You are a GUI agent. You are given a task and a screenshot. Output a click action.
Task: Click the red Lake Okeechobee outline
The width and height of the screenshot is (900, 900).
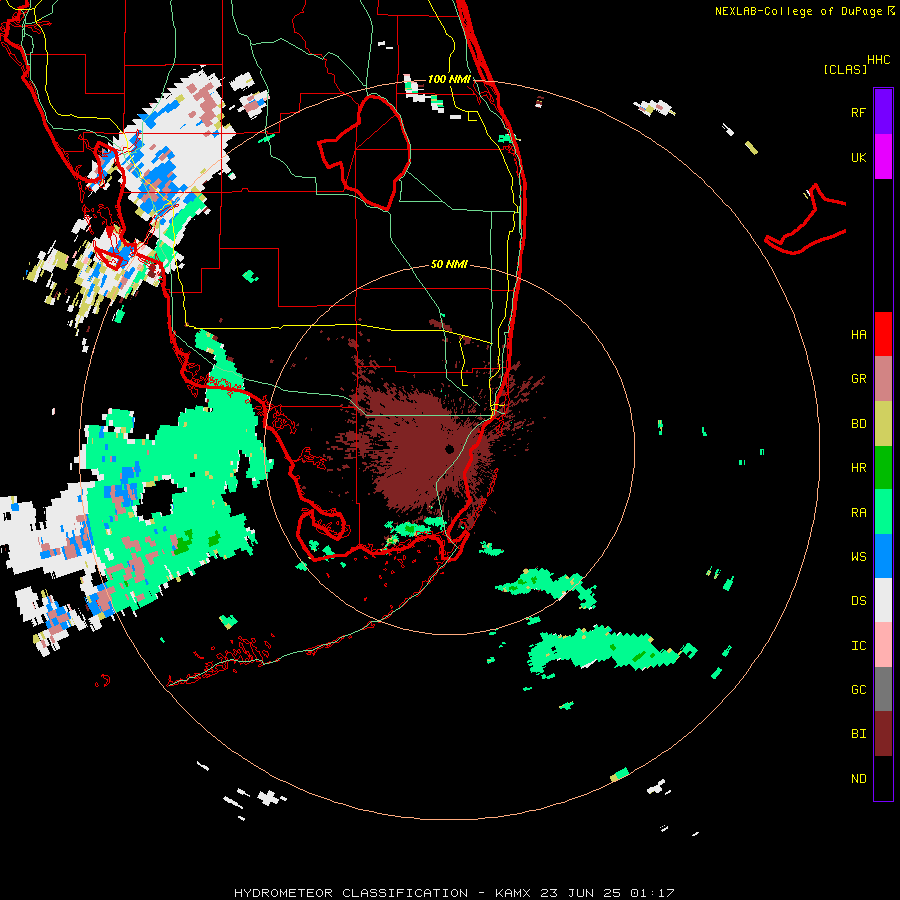click(364, 152)
